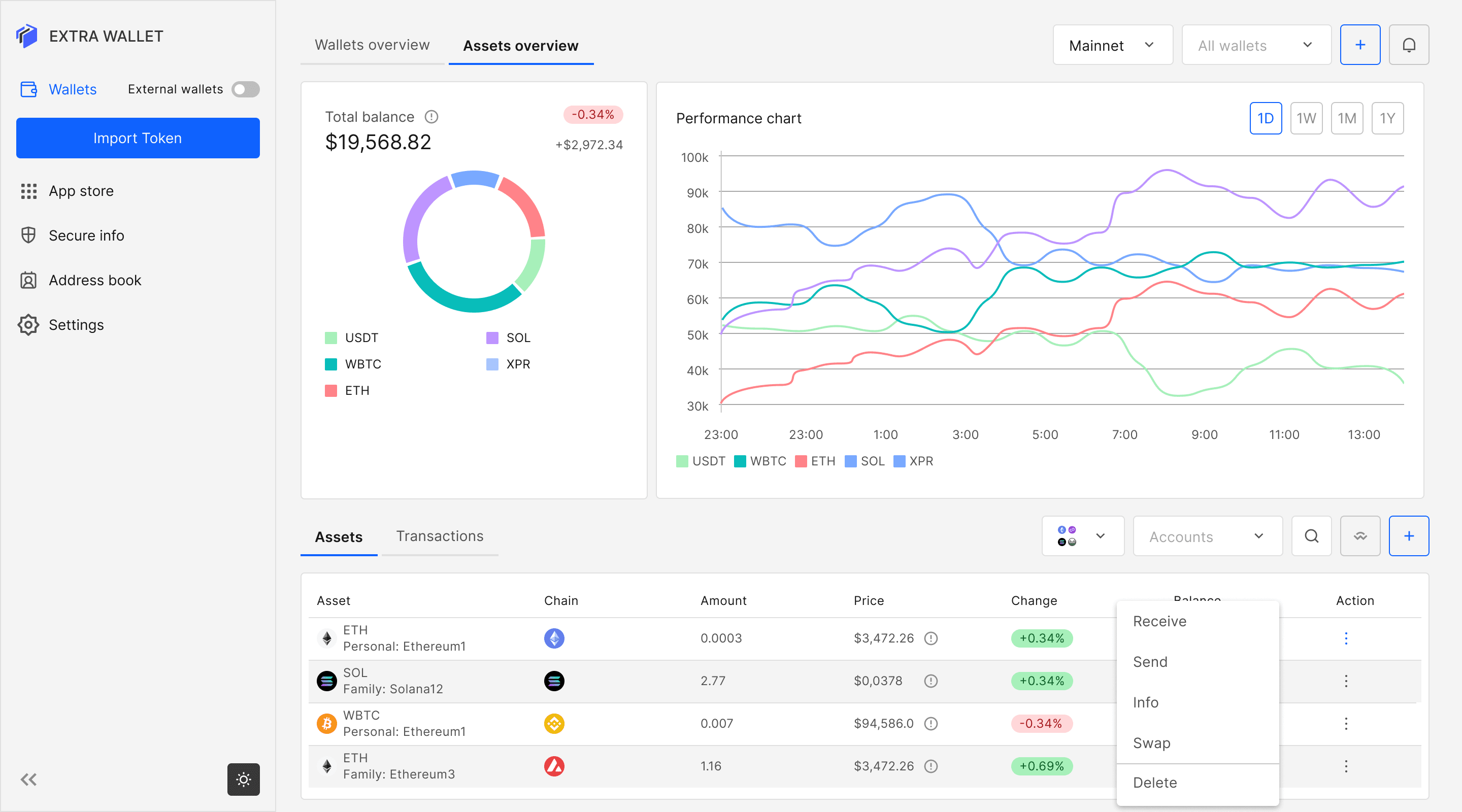Open the three-dot actions for SOL row
Viewport: 1462px width, 812px height.
[x=1345, y=681]
